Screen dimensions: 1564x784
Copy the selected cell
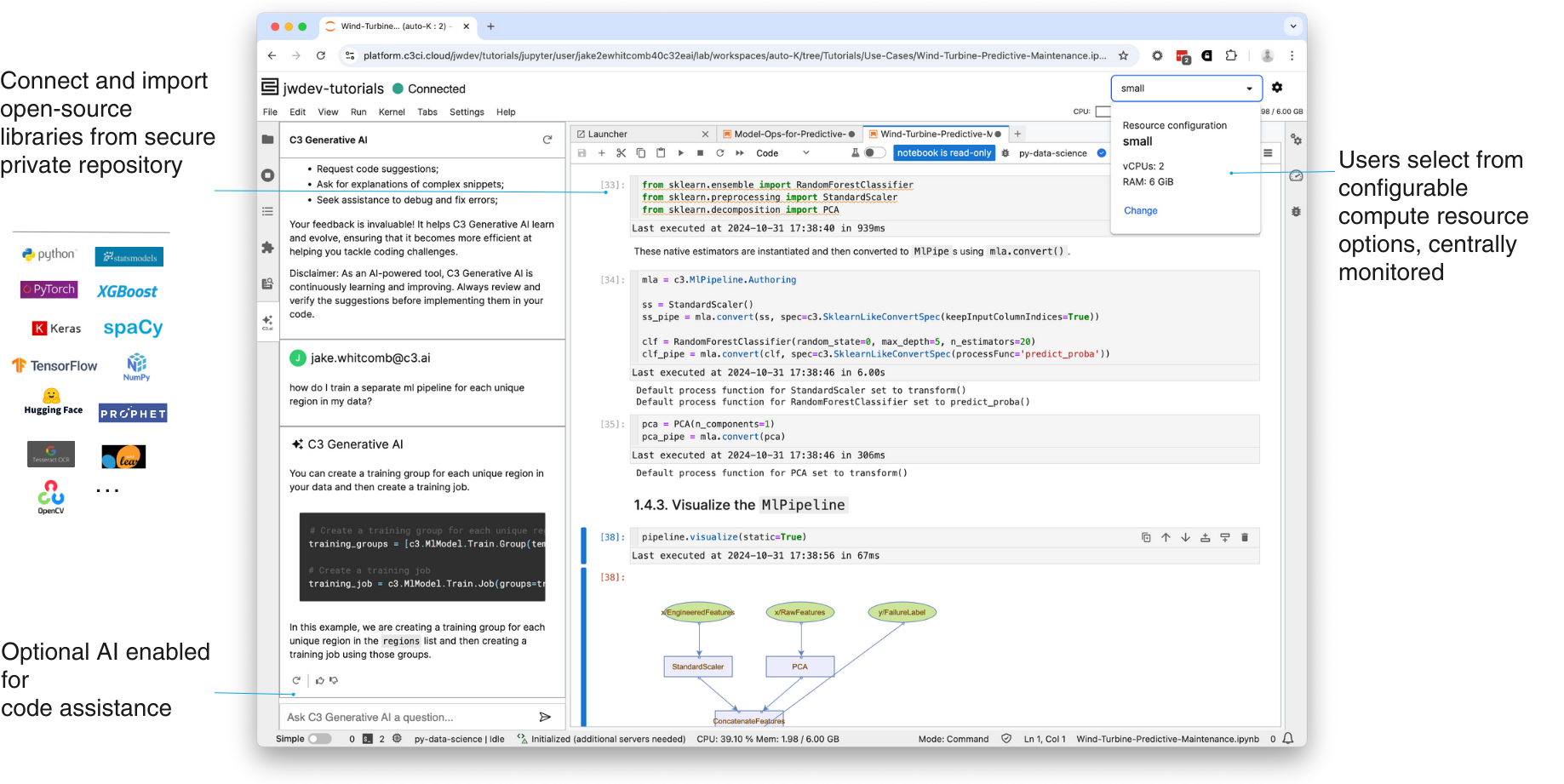point(641,153)
